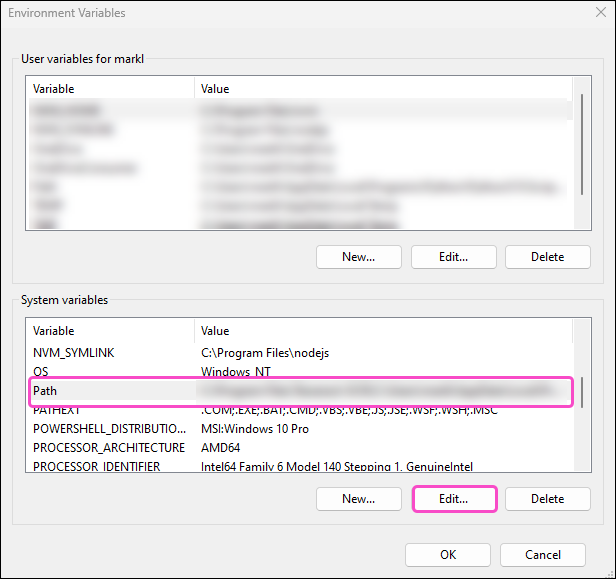This screenshot has width=616, height=579.
Task: Select the PATHEXT variable row
Action: coord(301,410)
